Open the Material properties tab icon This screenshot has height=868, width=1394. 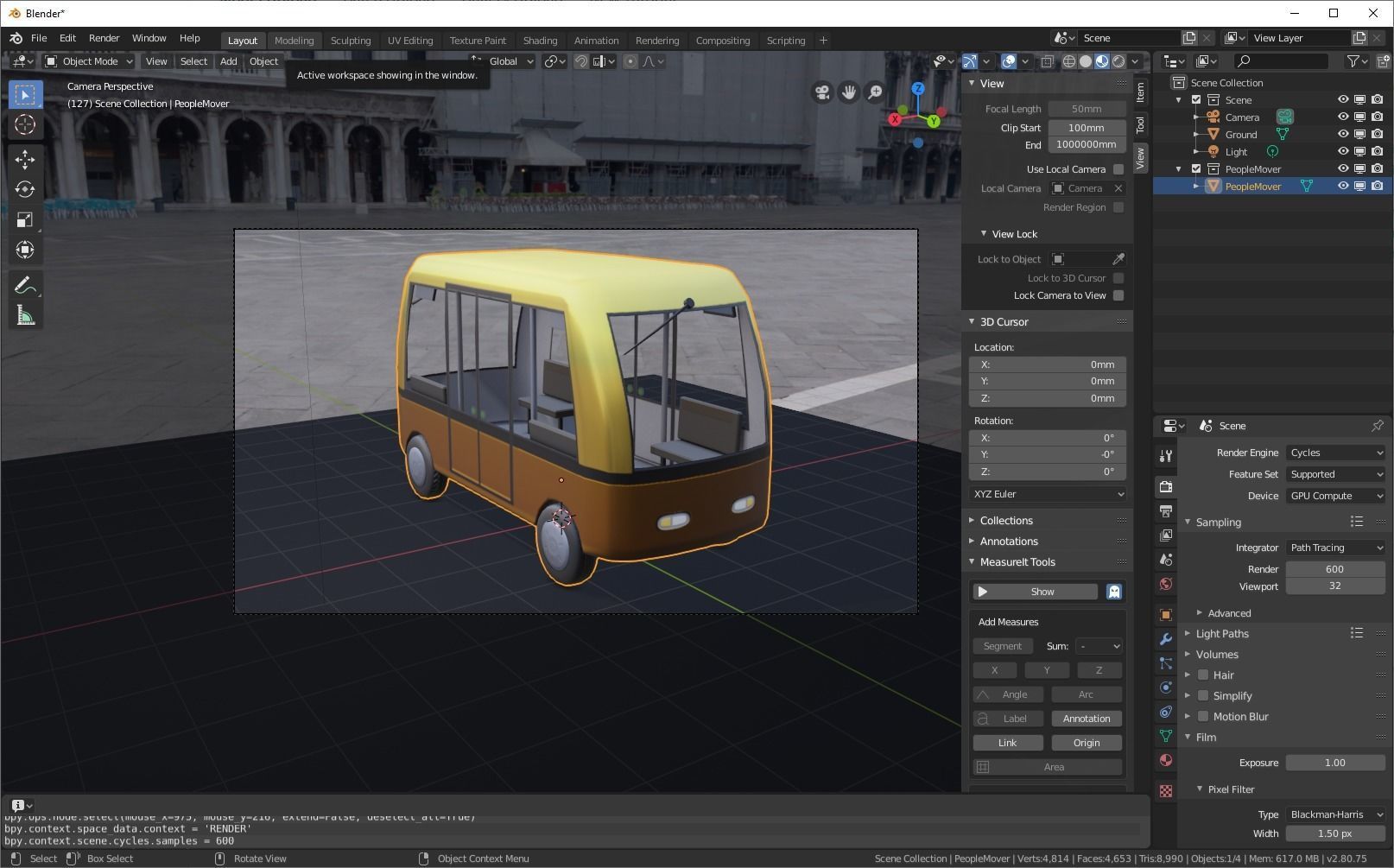(x=1165, y=760)
